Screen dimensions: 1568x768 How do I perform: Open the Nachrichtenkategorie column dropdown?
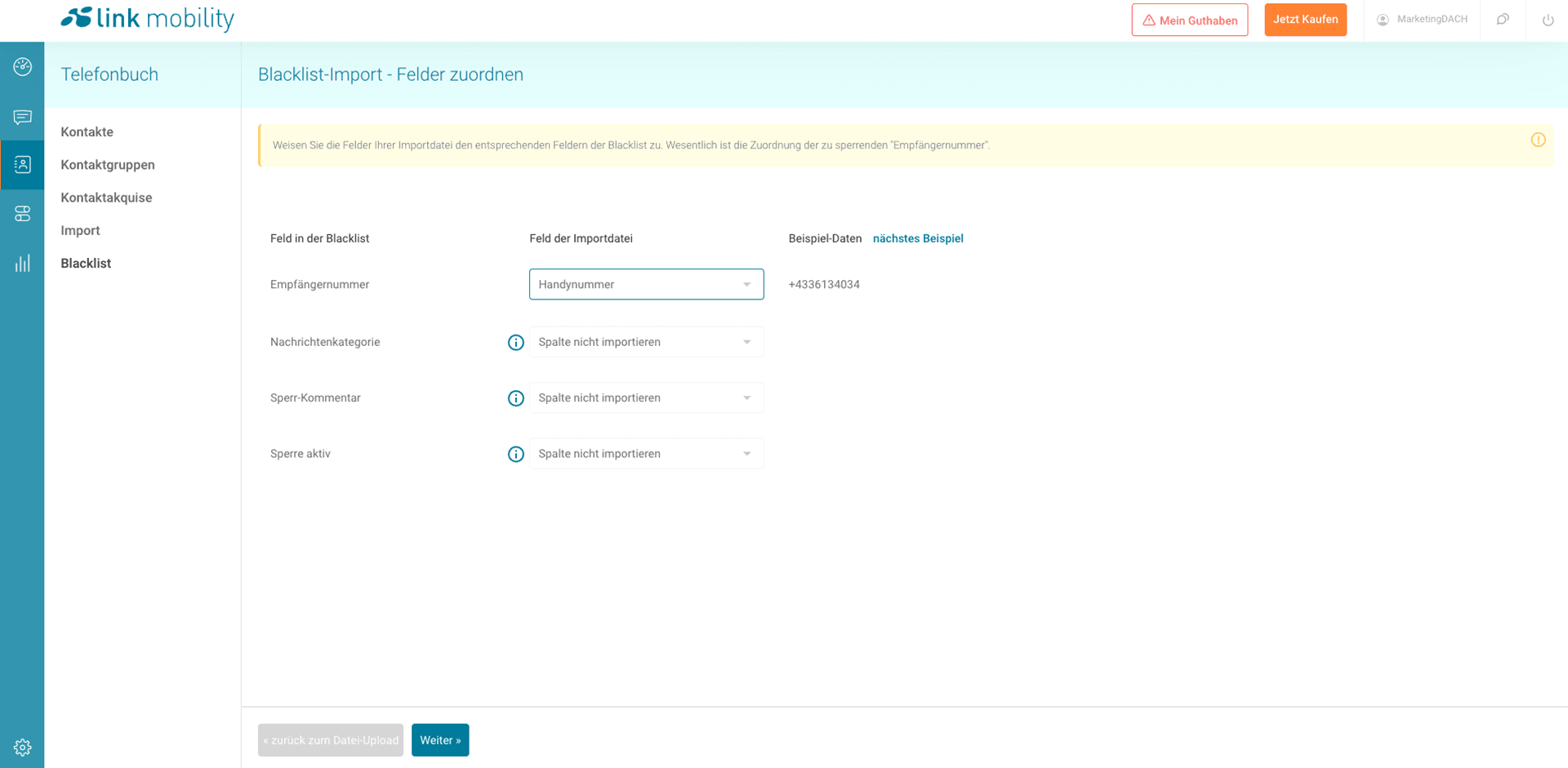pos(646,342)
